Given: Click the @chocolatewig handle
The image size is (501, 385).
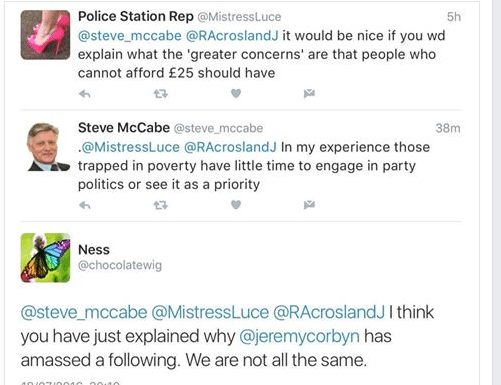Looking at the screenshot, I should [x=120, y=265].
